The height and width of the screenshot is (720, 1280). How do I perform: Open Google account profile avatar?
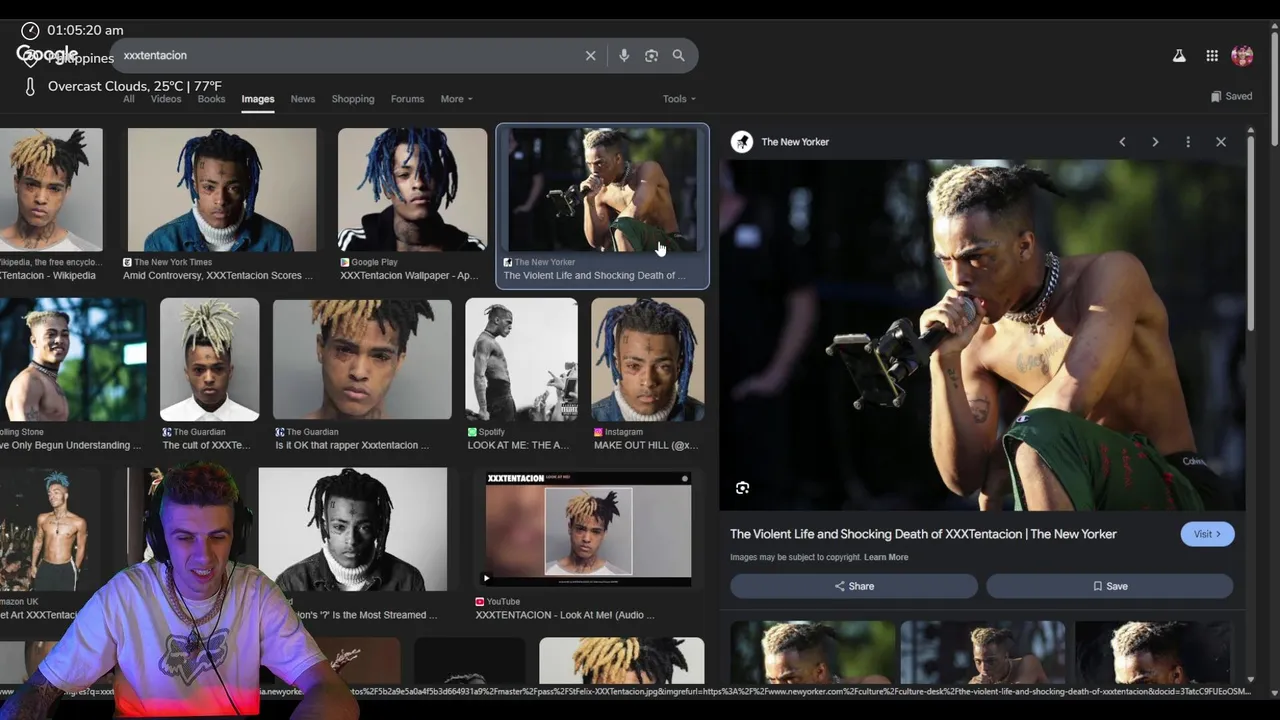(x=1243, y=56)
